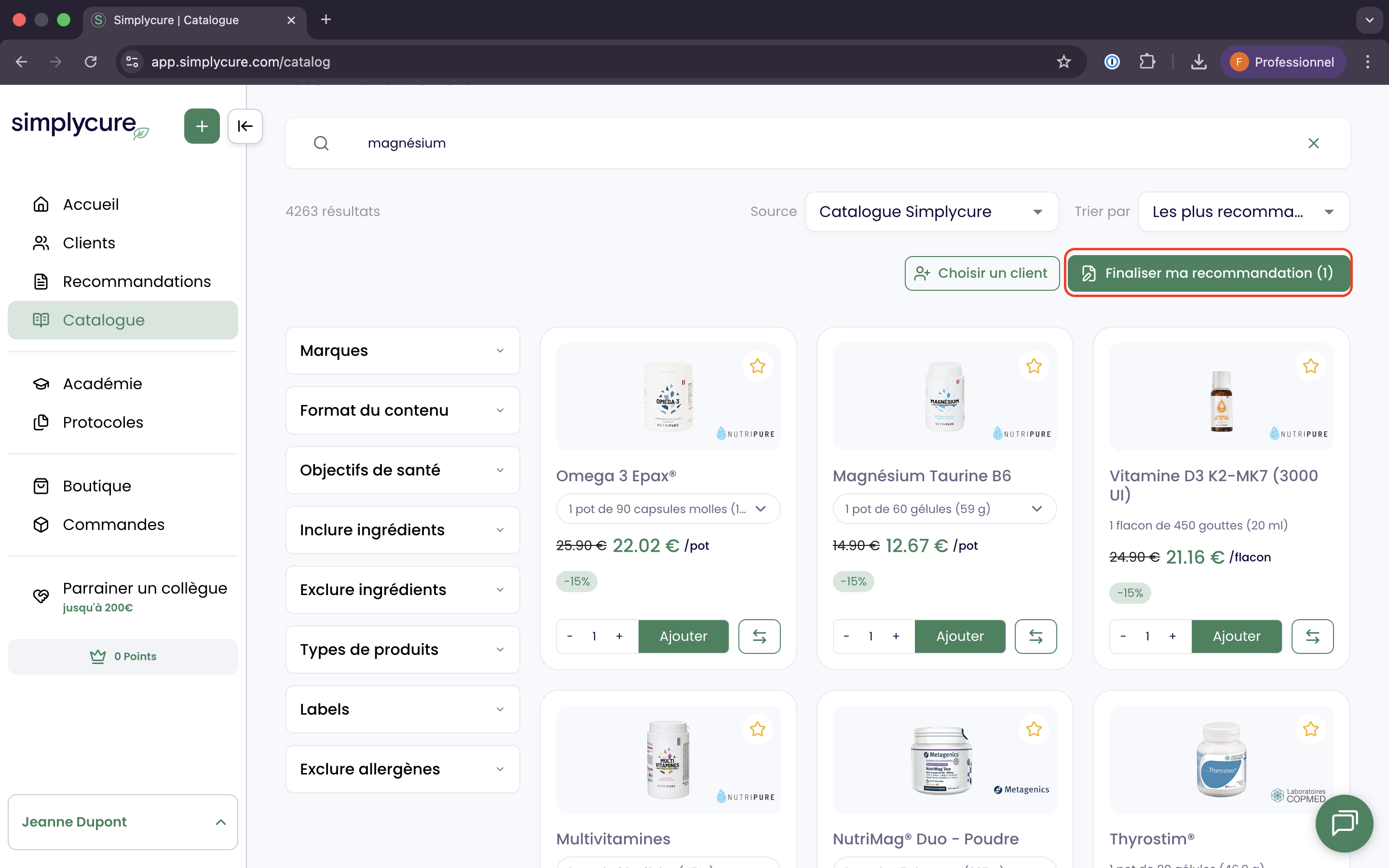This screenshot has height=868, width=1389.
Task: Favorite NutriMag Duo Poudre with star
Action: [1035, 729]
